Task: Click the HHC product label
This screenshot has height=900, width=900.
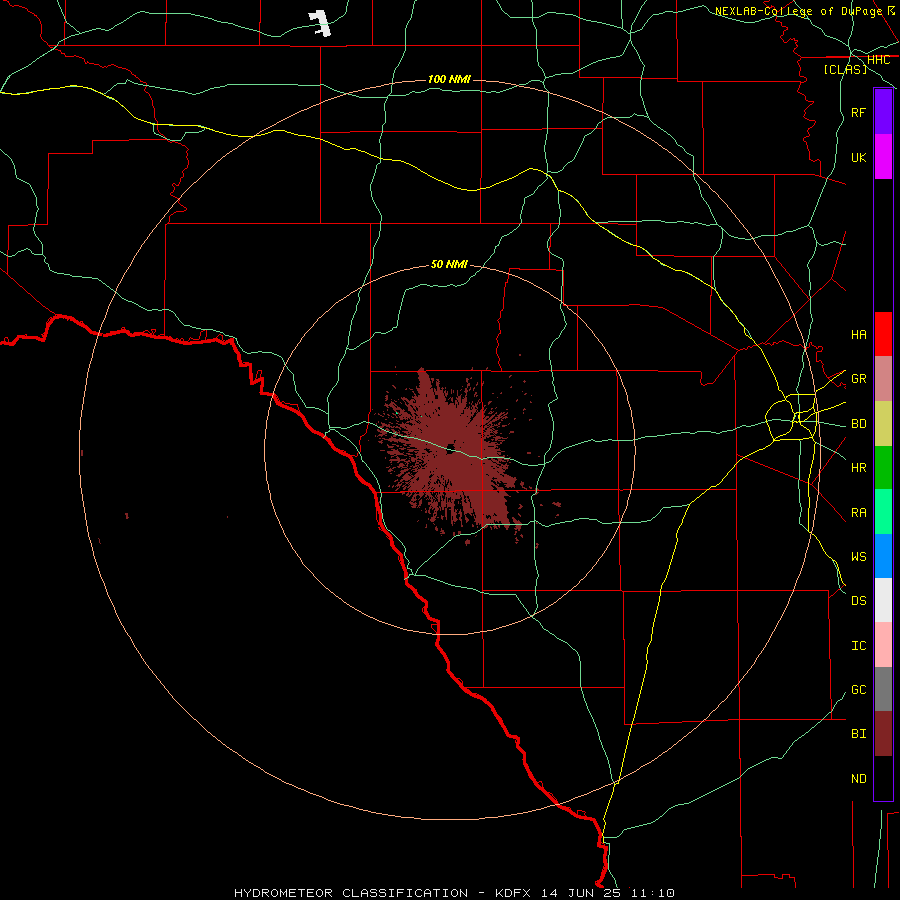Action: pyautogui.click(x=878, y=60)
